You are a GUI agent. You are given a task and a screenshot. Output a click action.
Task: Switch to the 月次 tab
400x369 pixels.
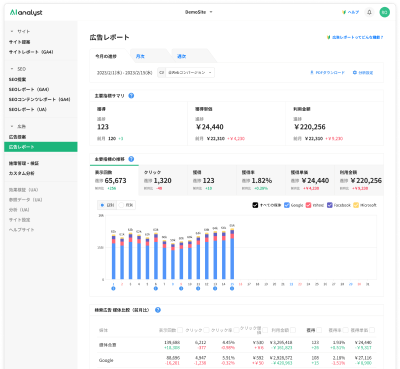[x=140, y=56]
